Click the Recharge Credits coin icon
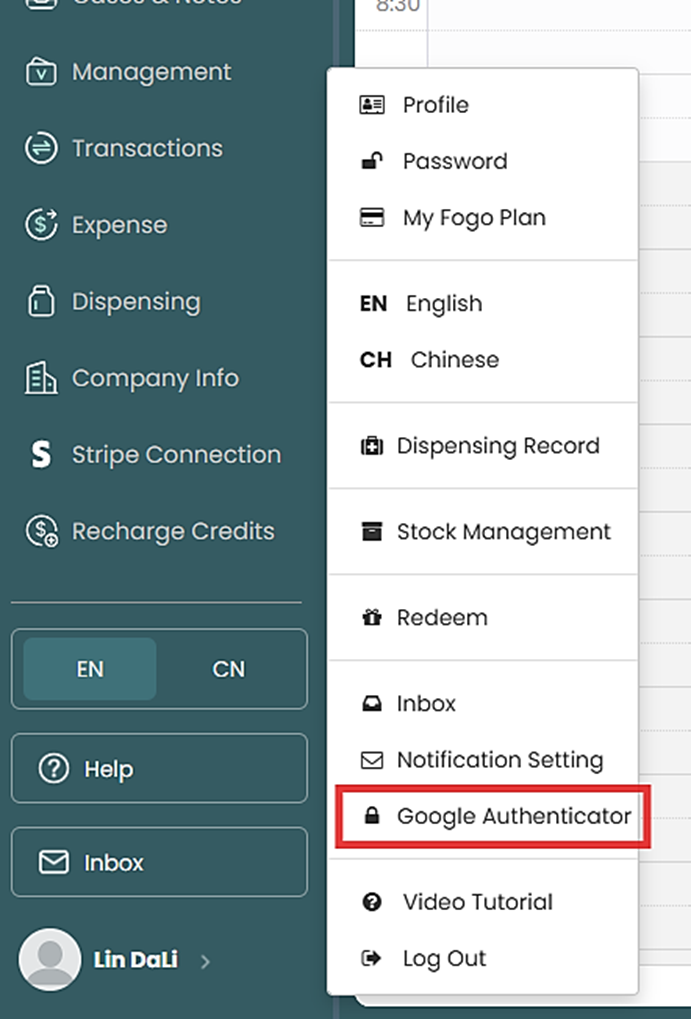Viewport: 691px width, 1019px height. 41,531
